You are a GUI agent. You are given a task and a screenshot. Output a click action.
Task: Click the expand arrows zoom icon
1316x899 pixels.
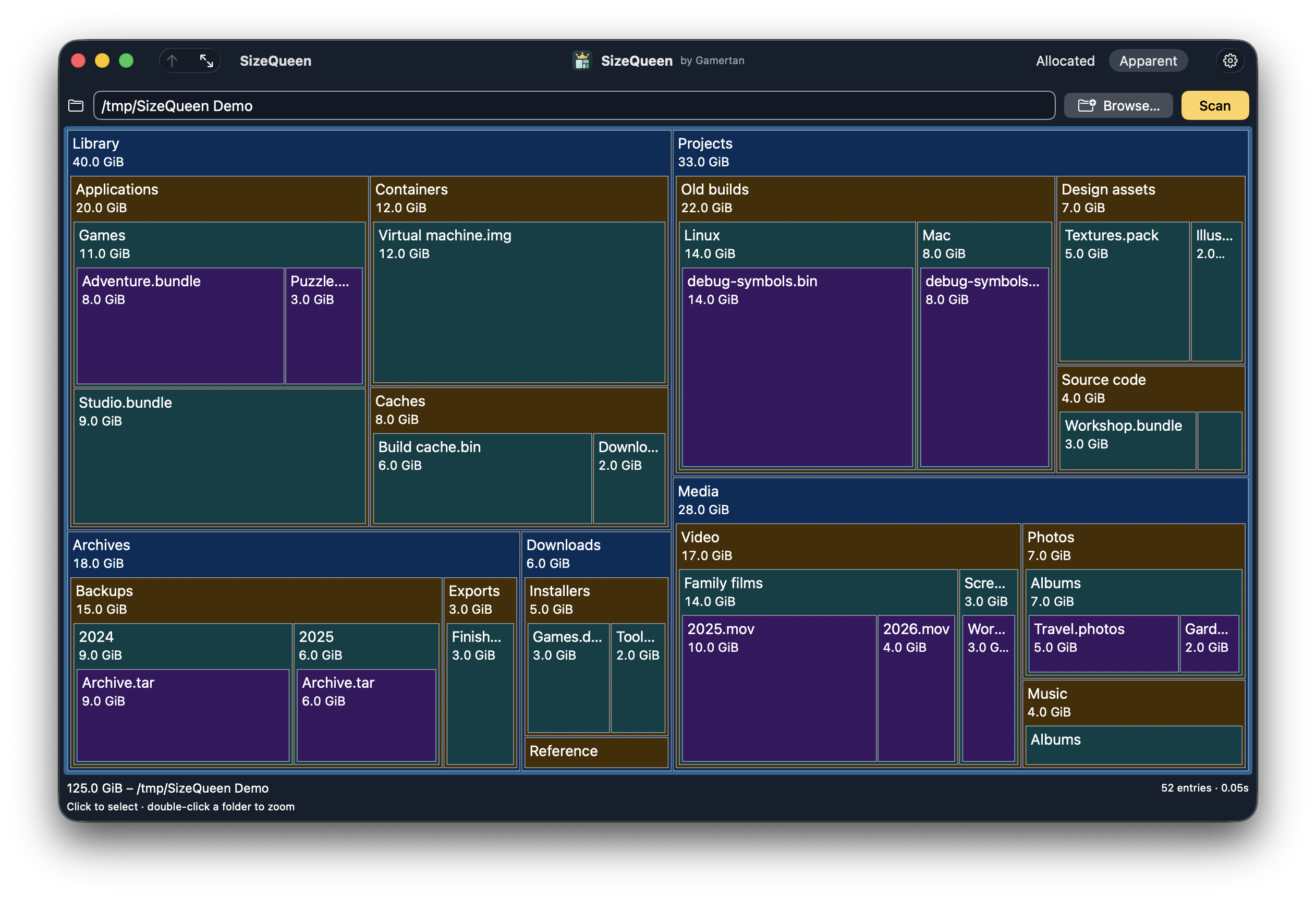point(206,60)
